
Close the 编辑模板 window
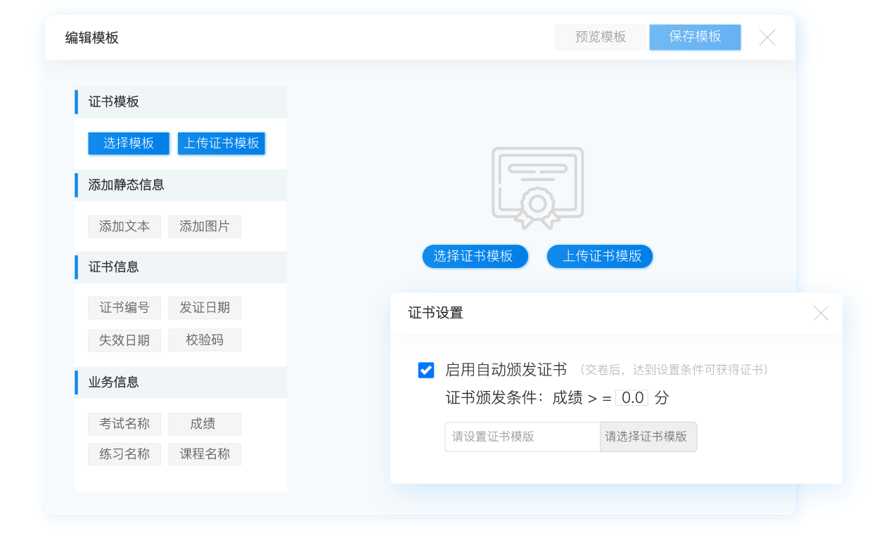coord(767,38)
